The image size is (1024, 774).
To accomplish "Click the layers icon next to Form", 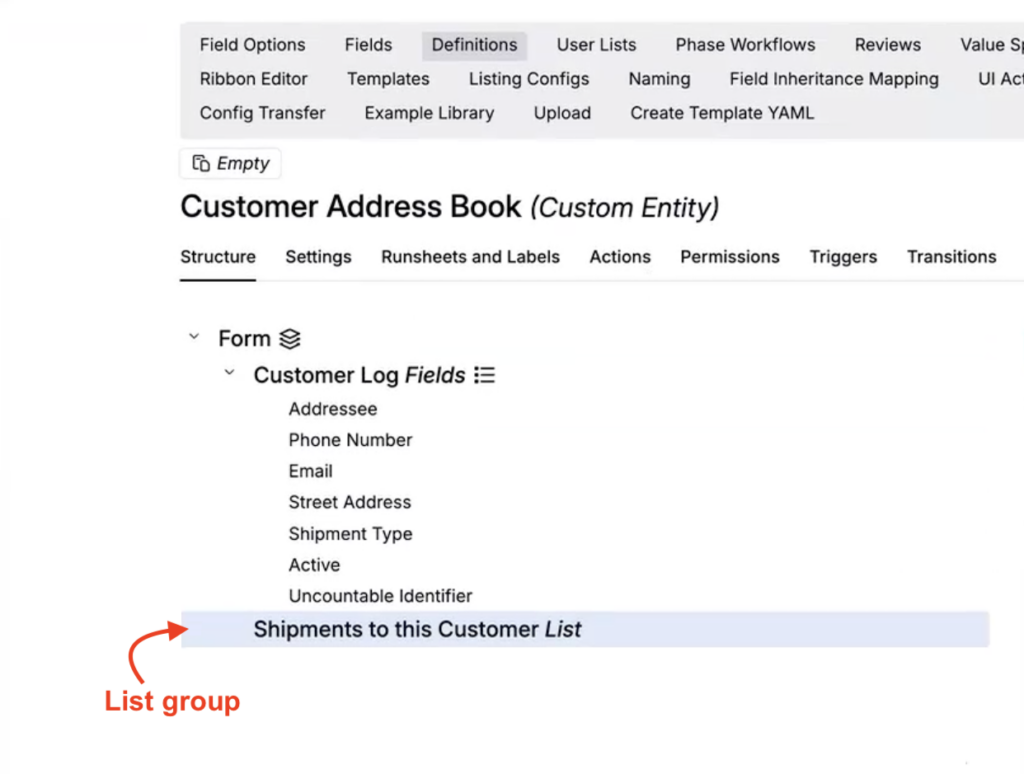I will pyautogui.click(x=290, y=339).
